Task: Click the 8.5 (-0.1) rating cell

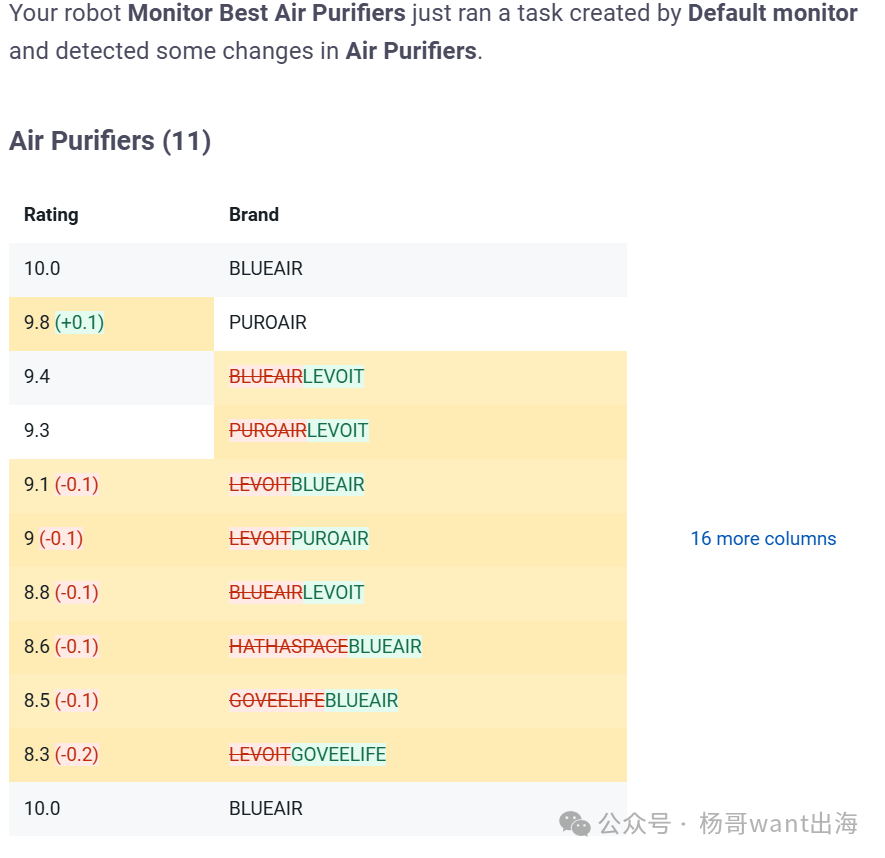Action: [x=111, y=701]
